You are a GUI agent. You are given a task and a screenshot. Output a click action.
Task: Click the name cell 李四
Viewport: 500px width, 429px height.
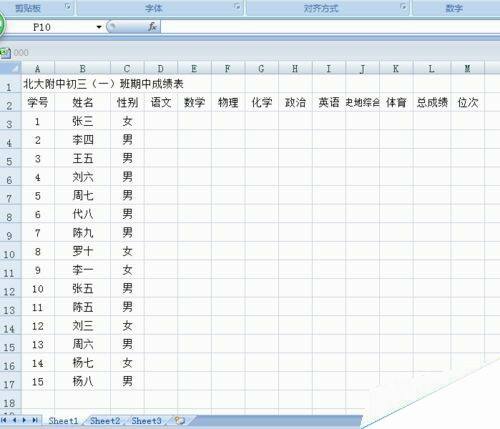(83, 140)
